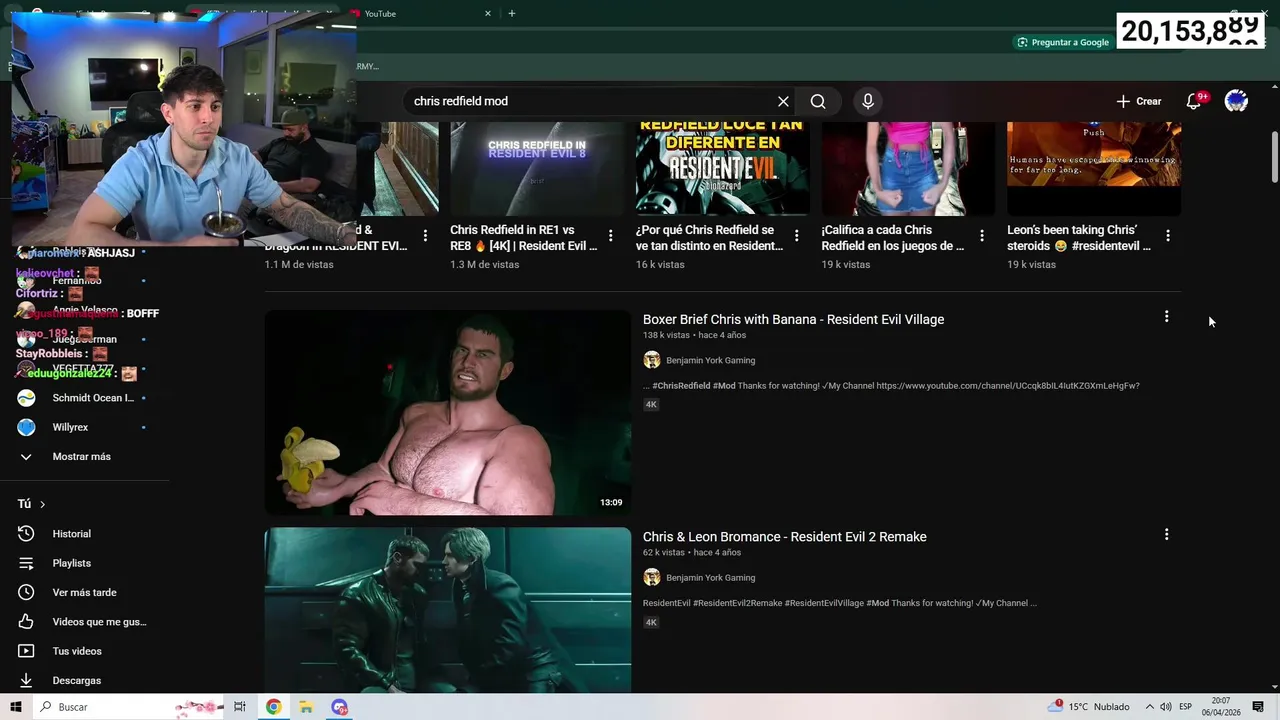Click Preguntar a Google button
The image size is (1280, 720).
pos(1062,42)
